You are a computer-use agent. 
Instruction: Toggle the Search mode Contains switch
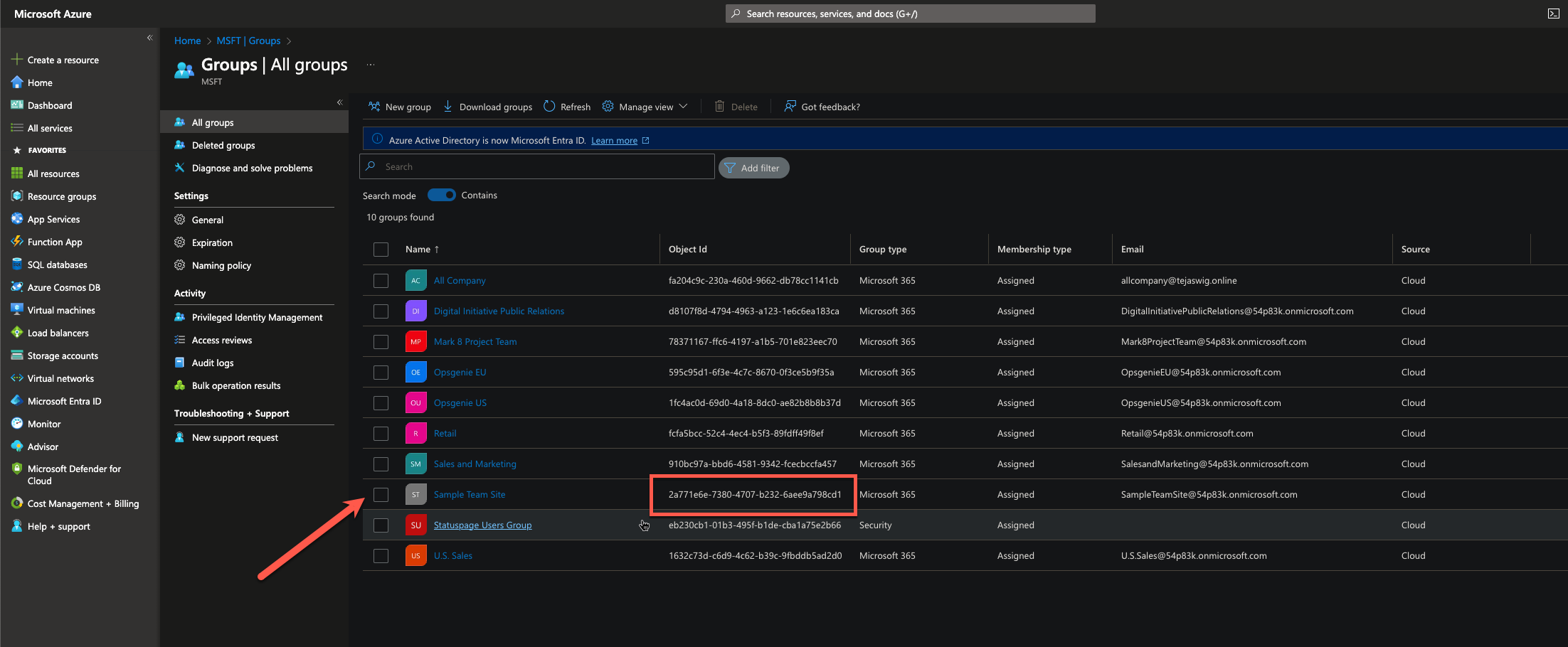441,195
